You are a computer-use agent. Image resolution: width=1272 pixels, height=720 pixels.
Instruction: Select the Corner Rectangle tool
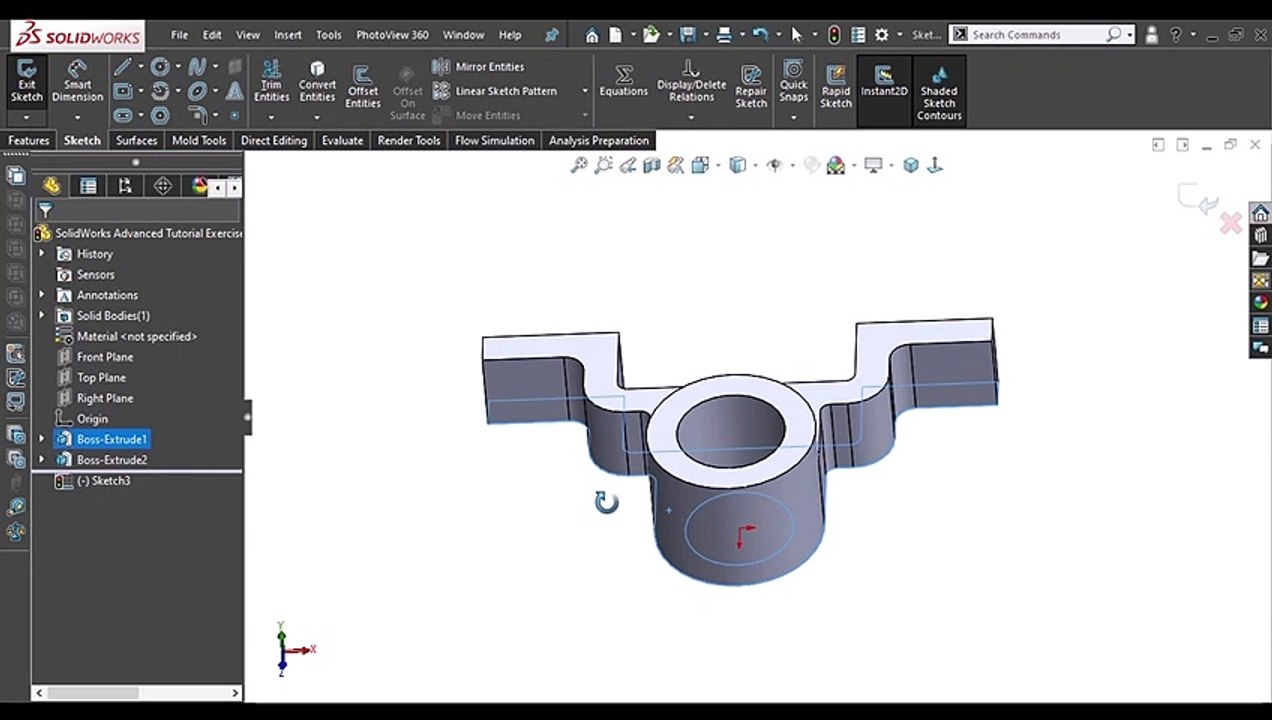[122, 91]
